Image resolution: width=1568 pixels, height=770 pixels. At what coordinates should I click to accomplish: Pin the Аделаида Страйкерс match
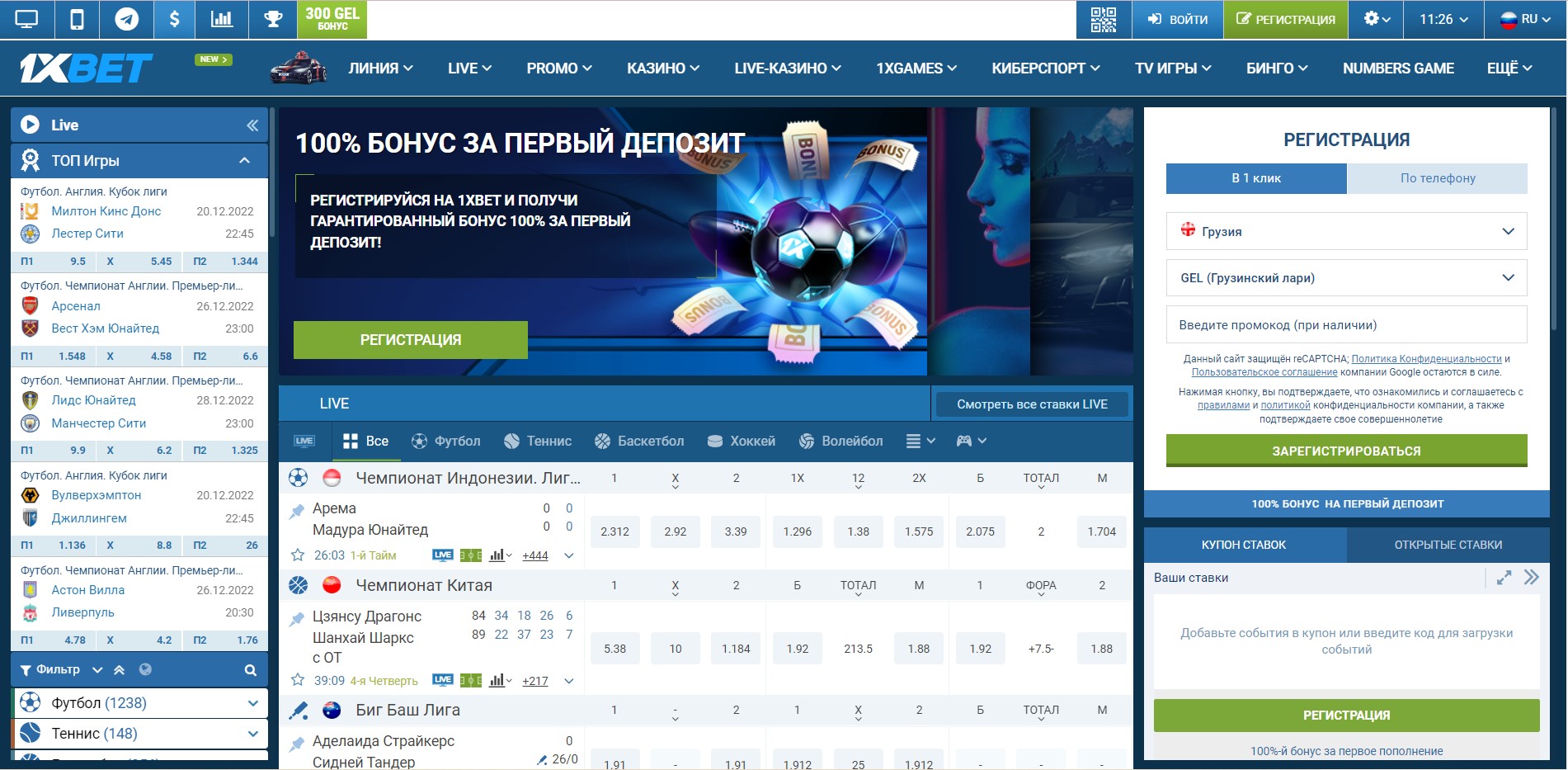click(x=297, y=744)
